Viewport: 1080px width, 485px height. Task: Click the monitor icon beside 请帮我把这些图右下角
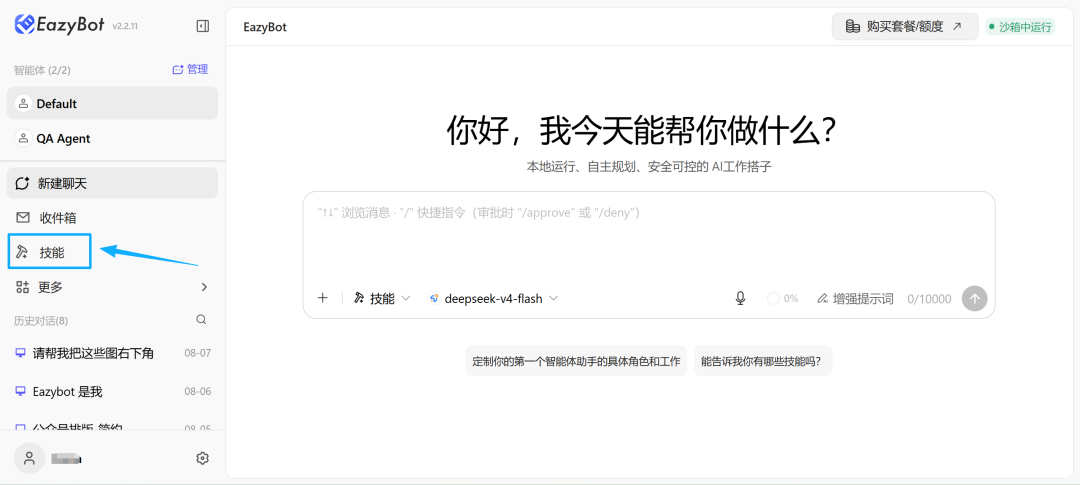[x=20, y=353]
